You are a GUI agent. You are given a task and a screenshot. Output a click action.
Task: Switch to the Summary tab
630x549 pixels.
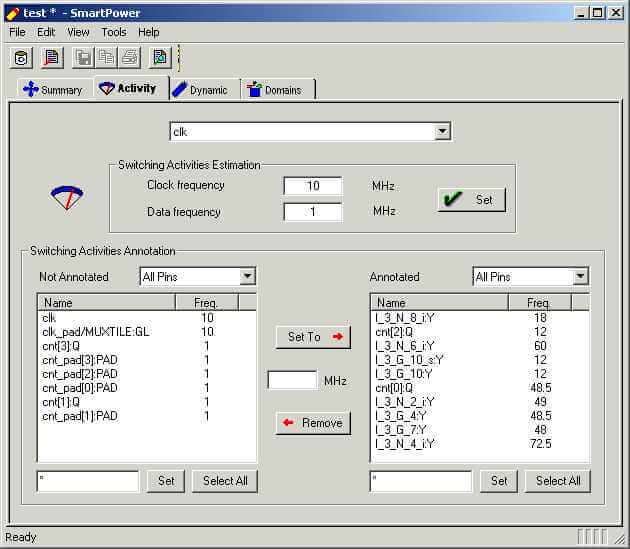(x=53, y=90)
